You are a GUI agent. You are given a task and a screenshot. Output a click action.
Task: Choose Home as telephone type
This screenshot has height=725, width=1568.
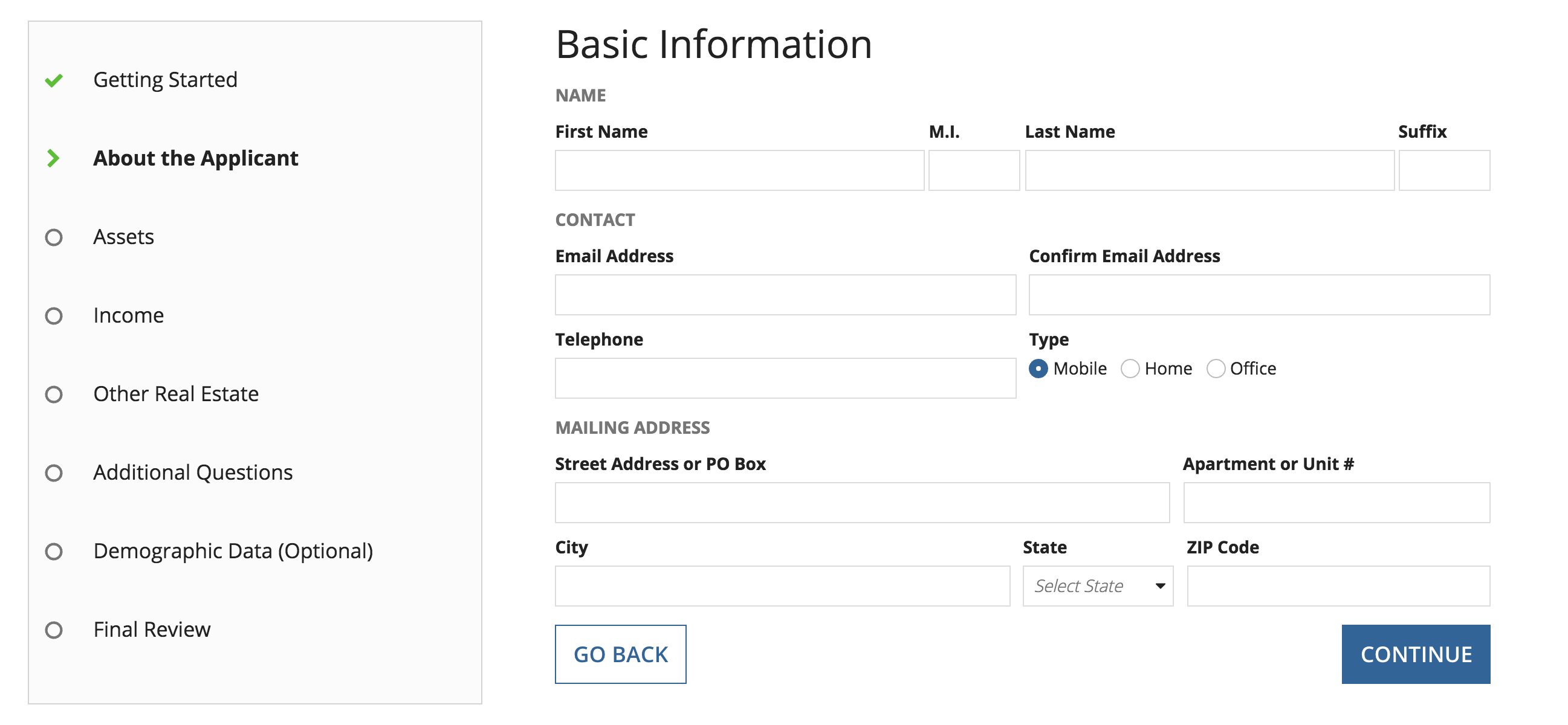[x=1130, y=369]
